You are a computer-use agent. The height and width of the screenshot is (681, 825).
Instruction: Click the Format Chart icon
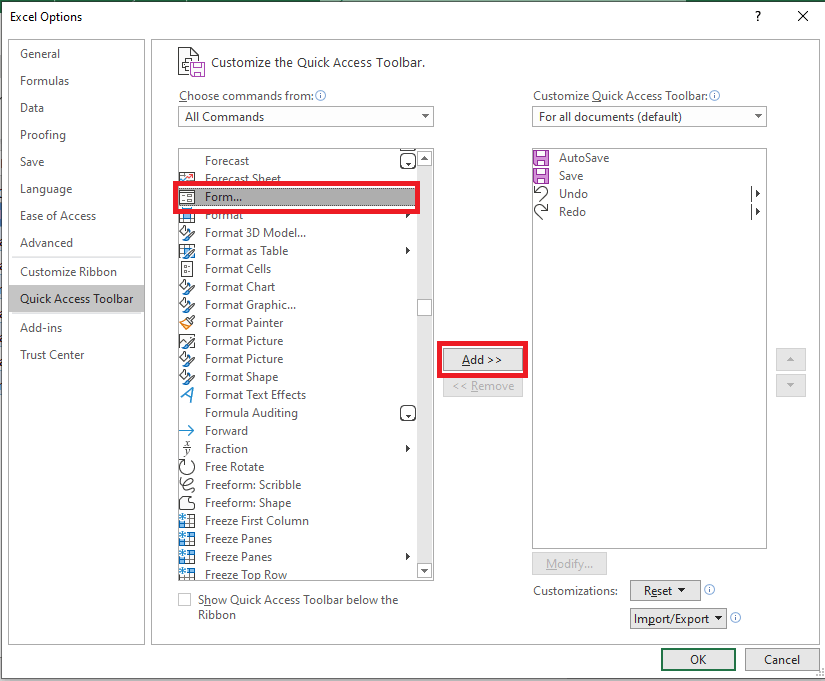point(187,287)
